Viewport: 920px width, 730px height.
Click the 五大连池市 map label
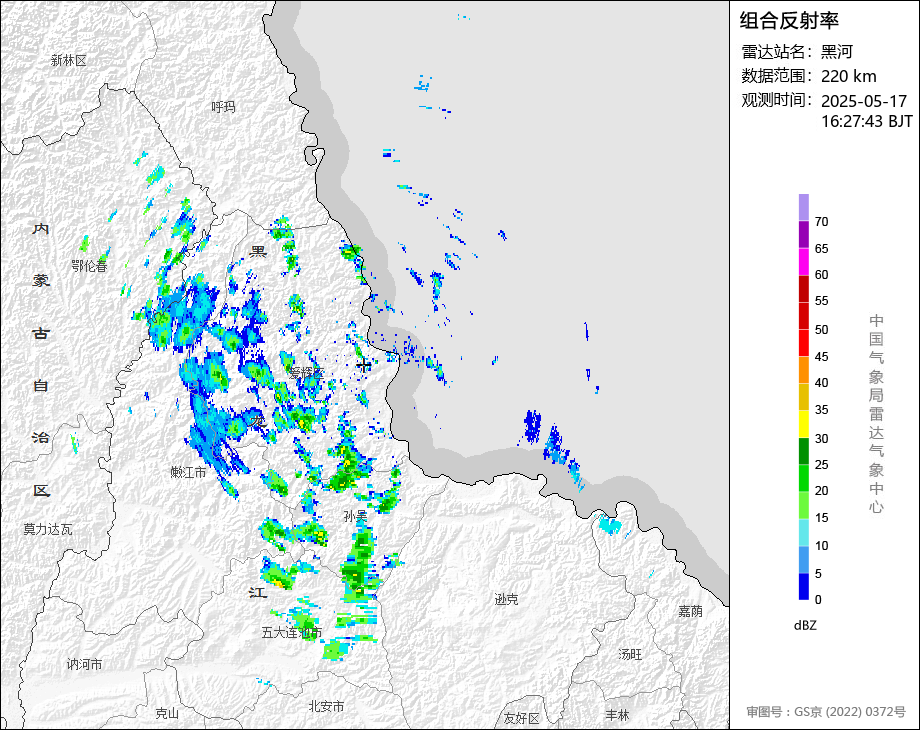(x=292, y=632)
